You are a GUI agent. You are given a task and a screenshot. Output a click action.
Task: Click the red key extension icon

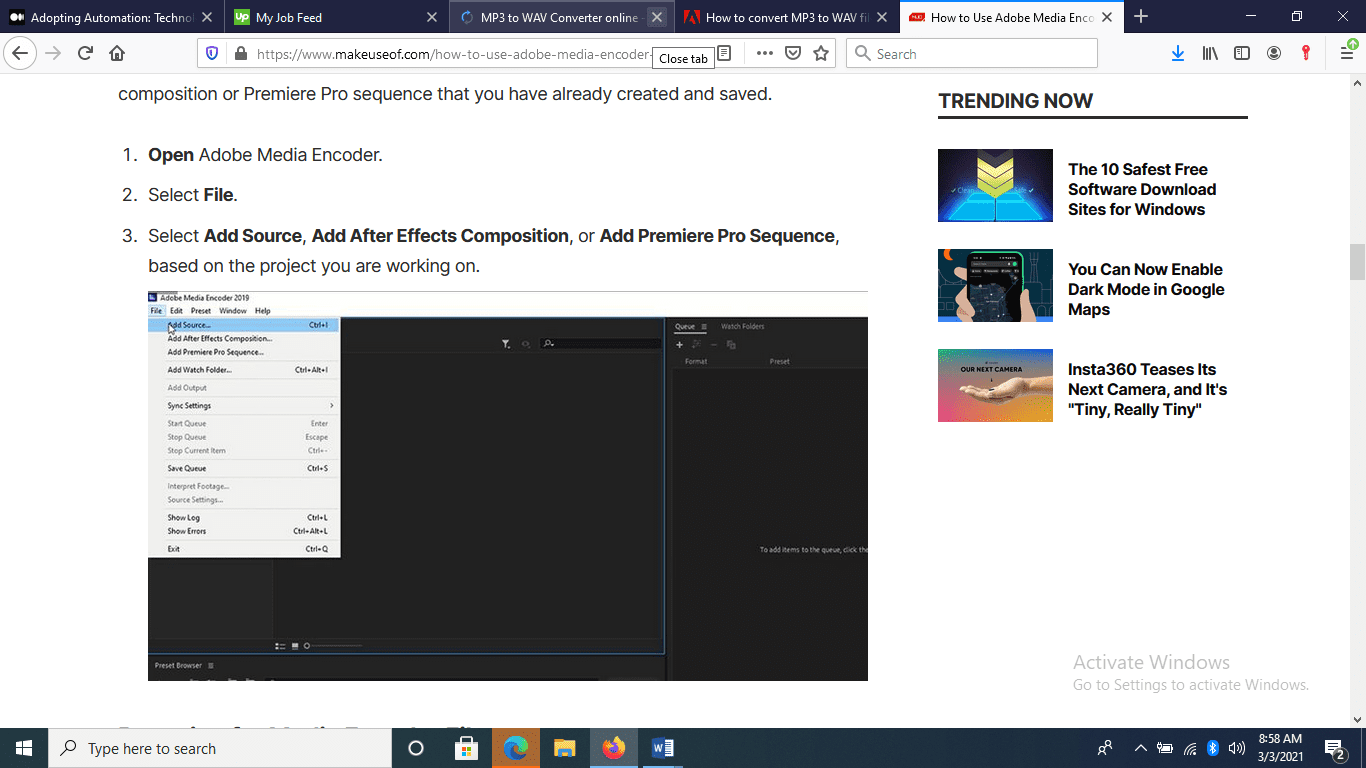tap(1306, 54)
